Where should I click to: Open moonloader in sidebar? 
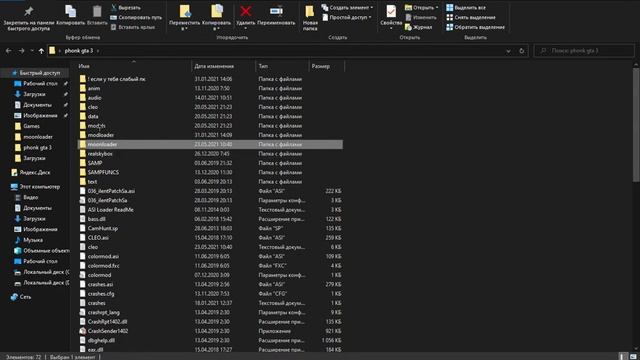[x=33, y=137]
